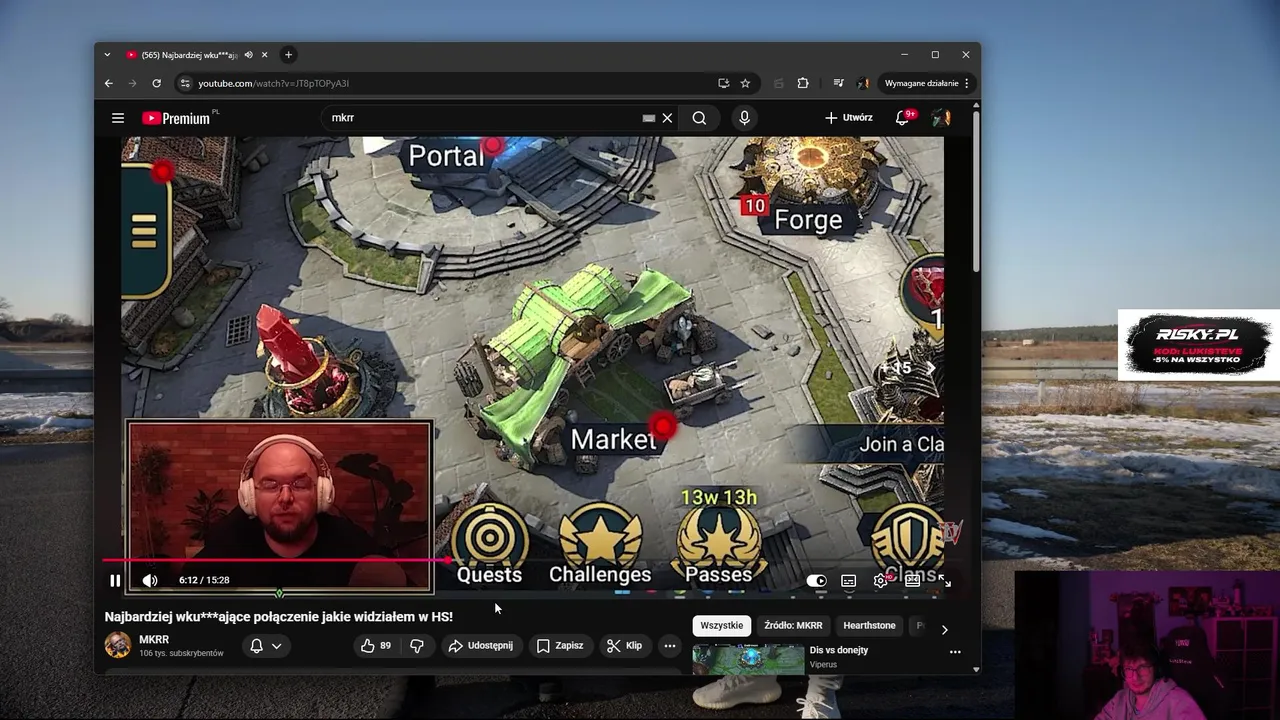Click the Challenges label in the video

point(600,575)
